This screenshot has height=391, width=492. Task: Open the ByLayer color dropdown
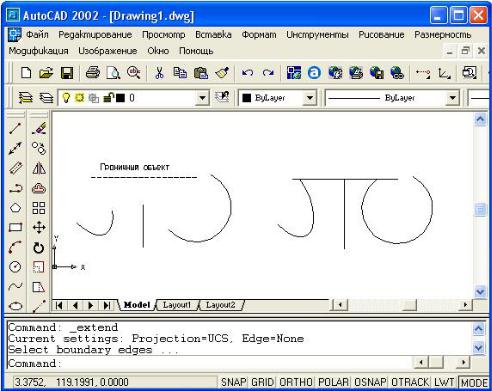click(x=310, y=98)
